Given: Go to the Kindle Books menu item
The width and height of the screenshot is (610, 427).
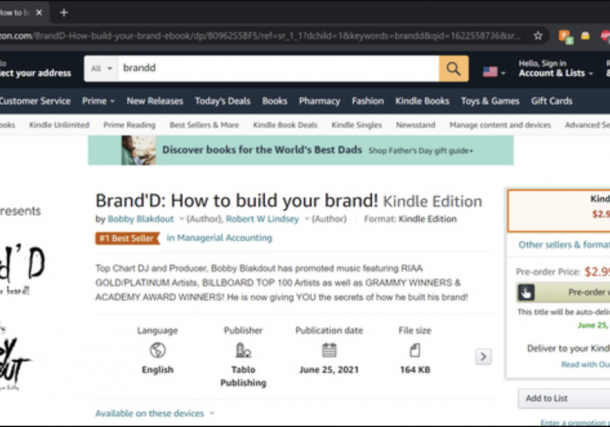Looking at the screenshot, I should [422, 101].
